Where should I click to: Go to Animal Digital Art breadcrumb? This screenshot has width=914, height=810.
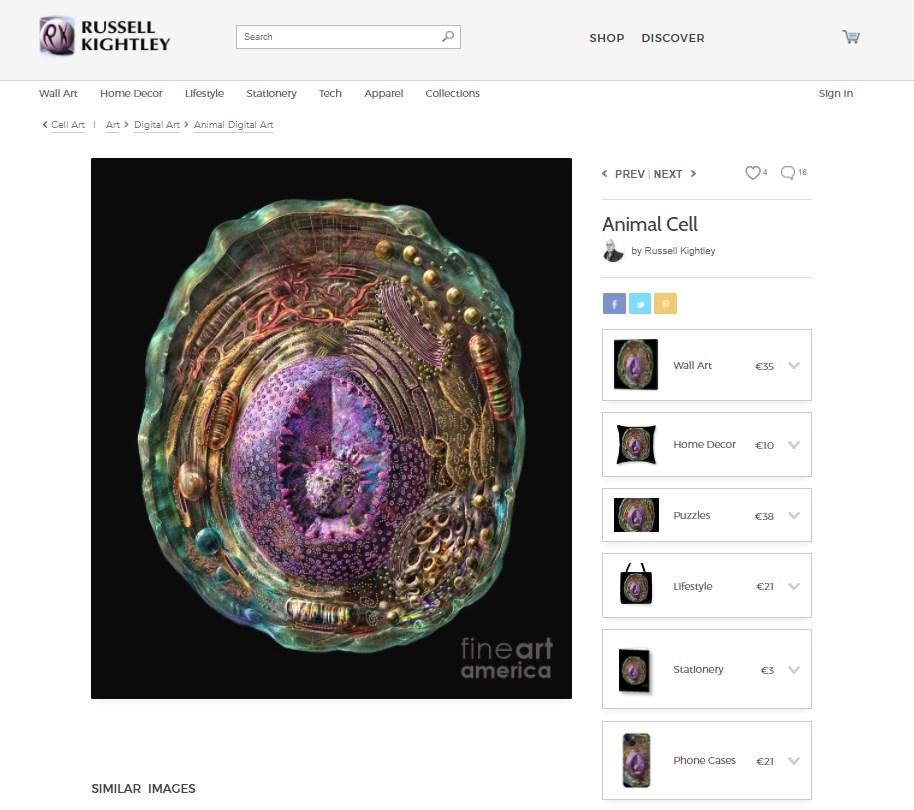pos(233,125)
